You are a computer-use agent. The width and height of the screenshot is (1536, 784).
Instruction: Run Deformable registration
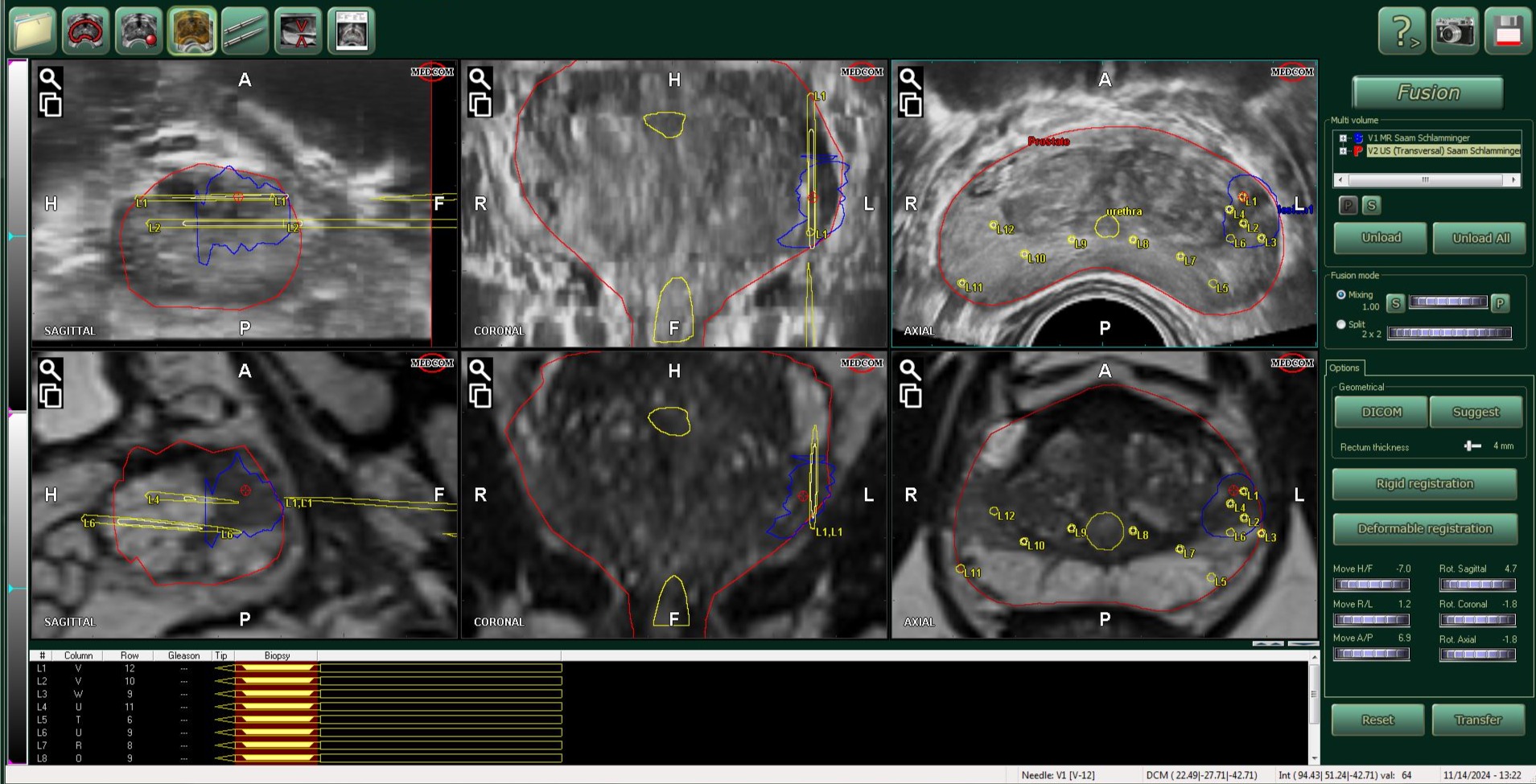(1424, 529)
